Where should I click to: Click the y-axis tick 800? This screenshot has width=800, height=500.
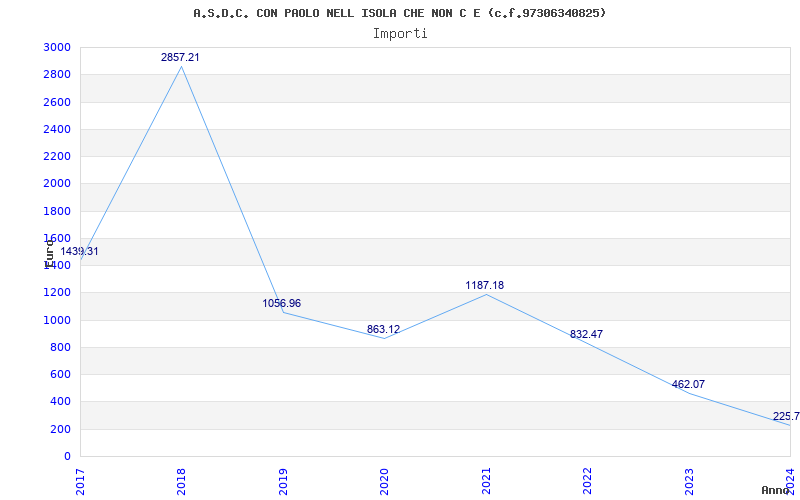click(x=61, y=347)
